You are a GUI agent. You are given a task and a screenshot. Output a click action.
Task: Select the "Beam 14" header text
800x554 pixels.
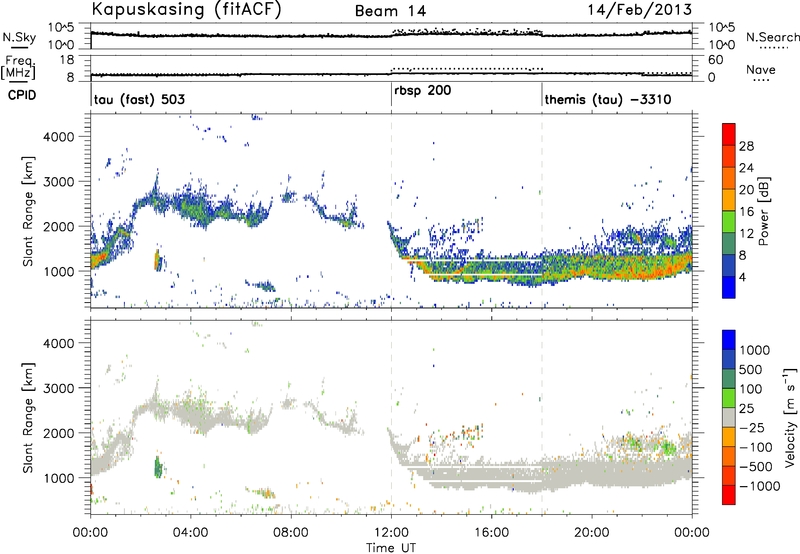(390, 11)
